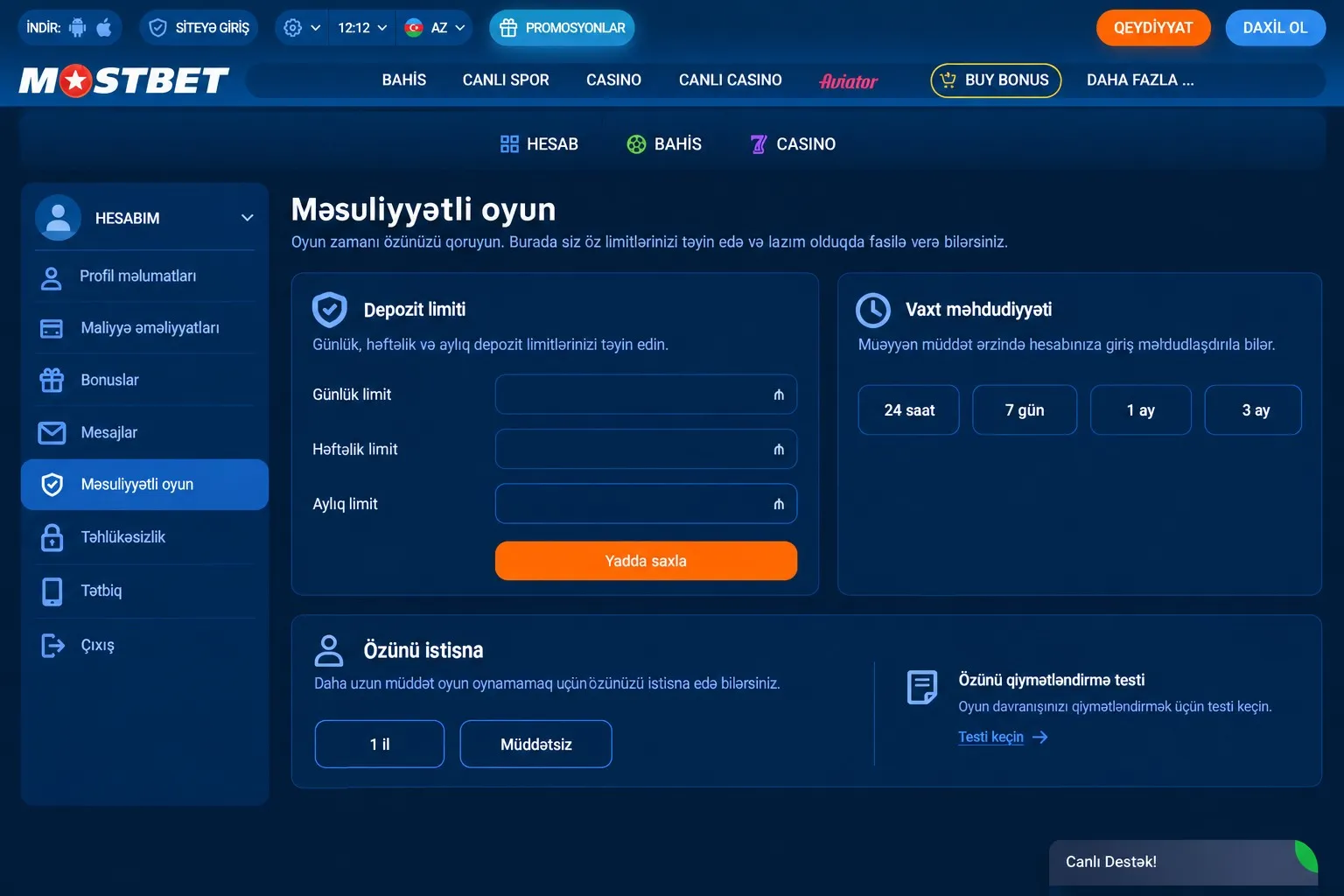Download the iOS app via Apple icon

tap(104, 28)
